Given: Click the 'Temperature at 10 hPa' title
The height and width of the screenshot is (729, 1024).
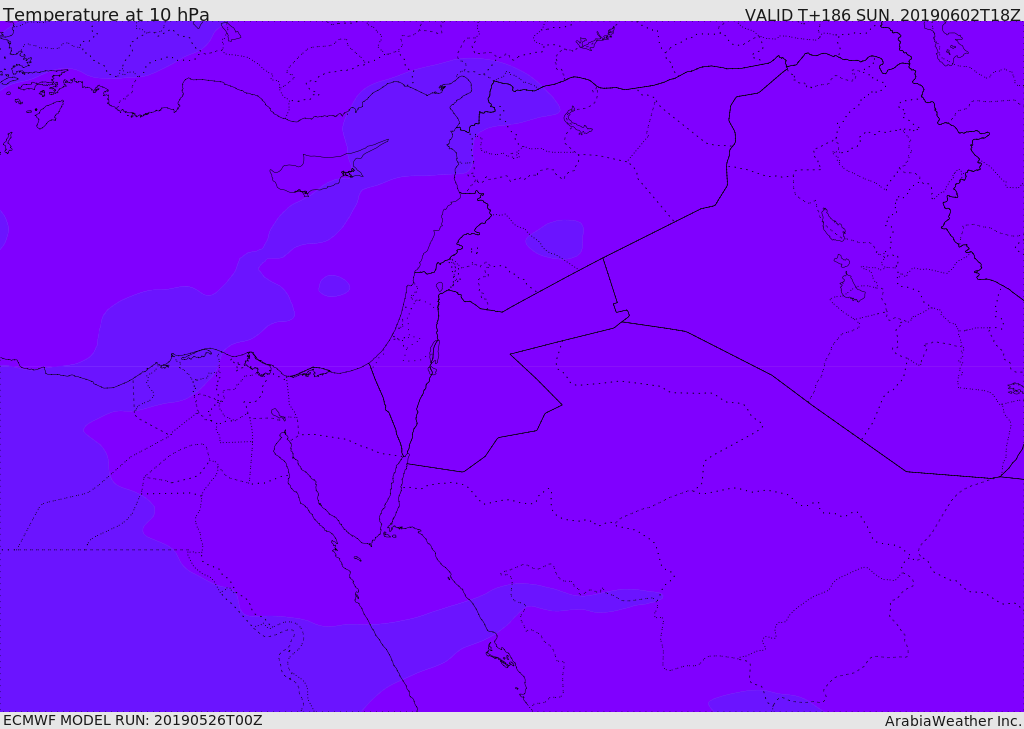Looking at the screenshot, I should pos(106,14).
